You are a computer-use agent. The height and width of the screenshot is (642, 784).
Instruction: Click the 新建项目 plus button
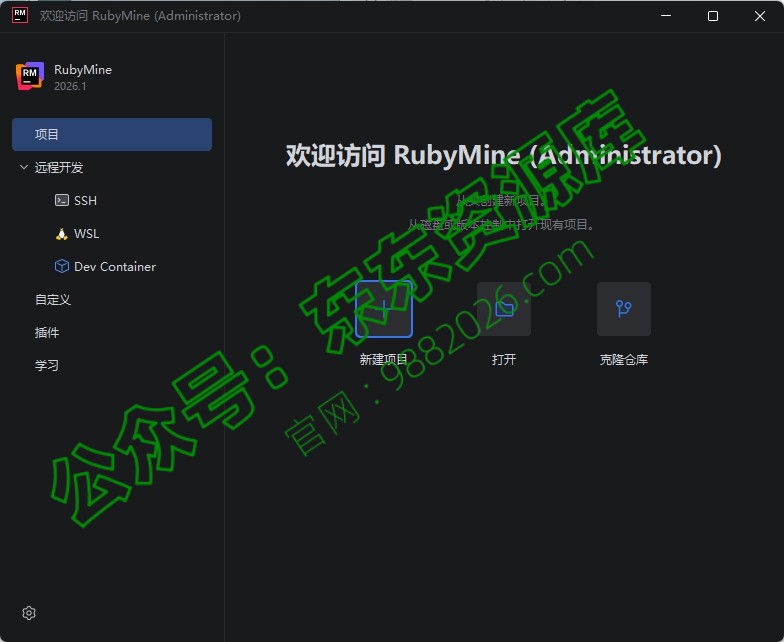(x=384, y=309)
